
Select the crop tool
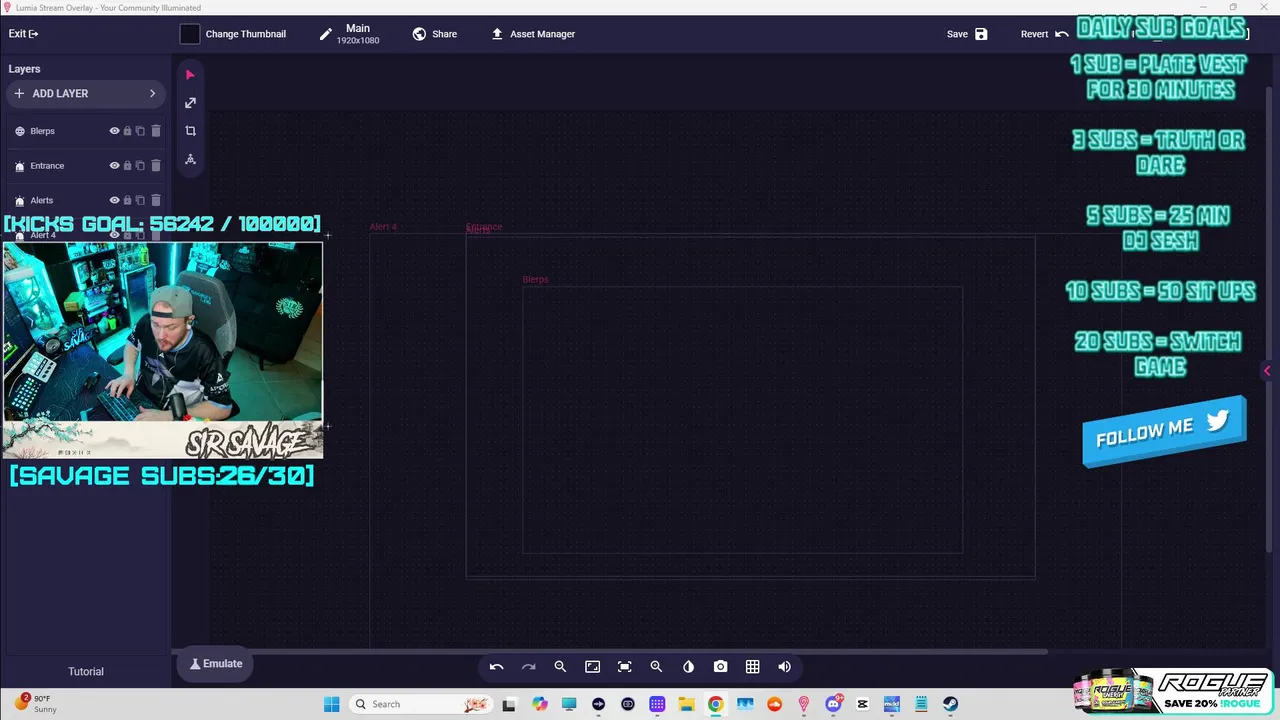pyautogui.click(x=190, y=131)
